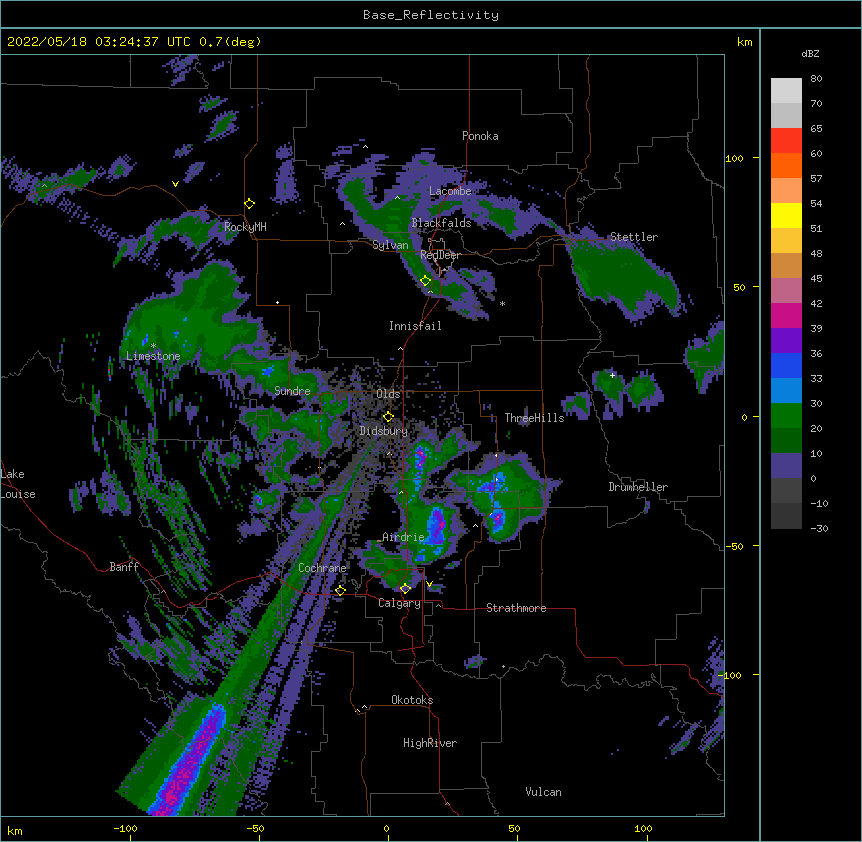Pick the yellow 51-54 dBZ legend swatch

786,215
